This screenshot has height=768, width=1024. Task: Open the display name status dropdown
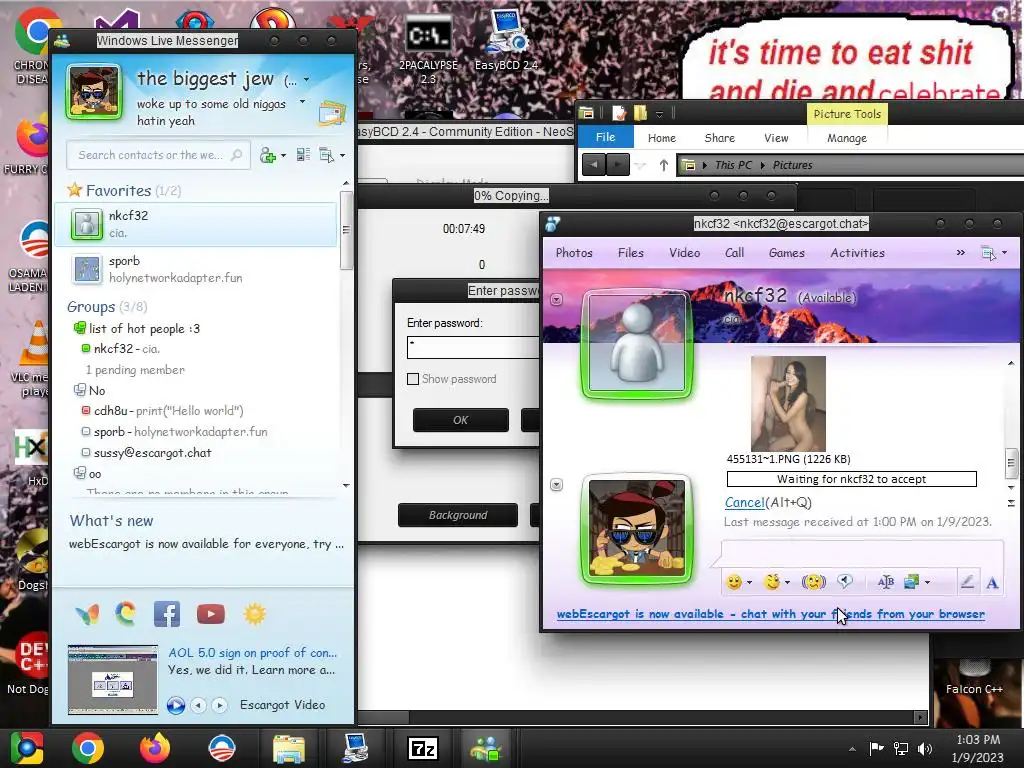306,80
